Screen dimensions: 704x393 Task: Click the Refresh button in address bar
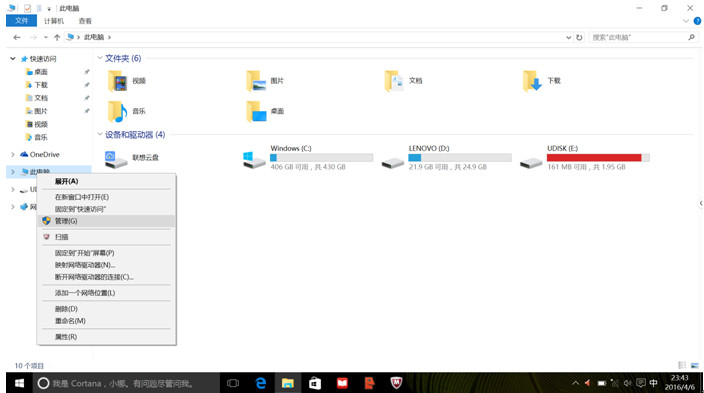click(579, 37)
